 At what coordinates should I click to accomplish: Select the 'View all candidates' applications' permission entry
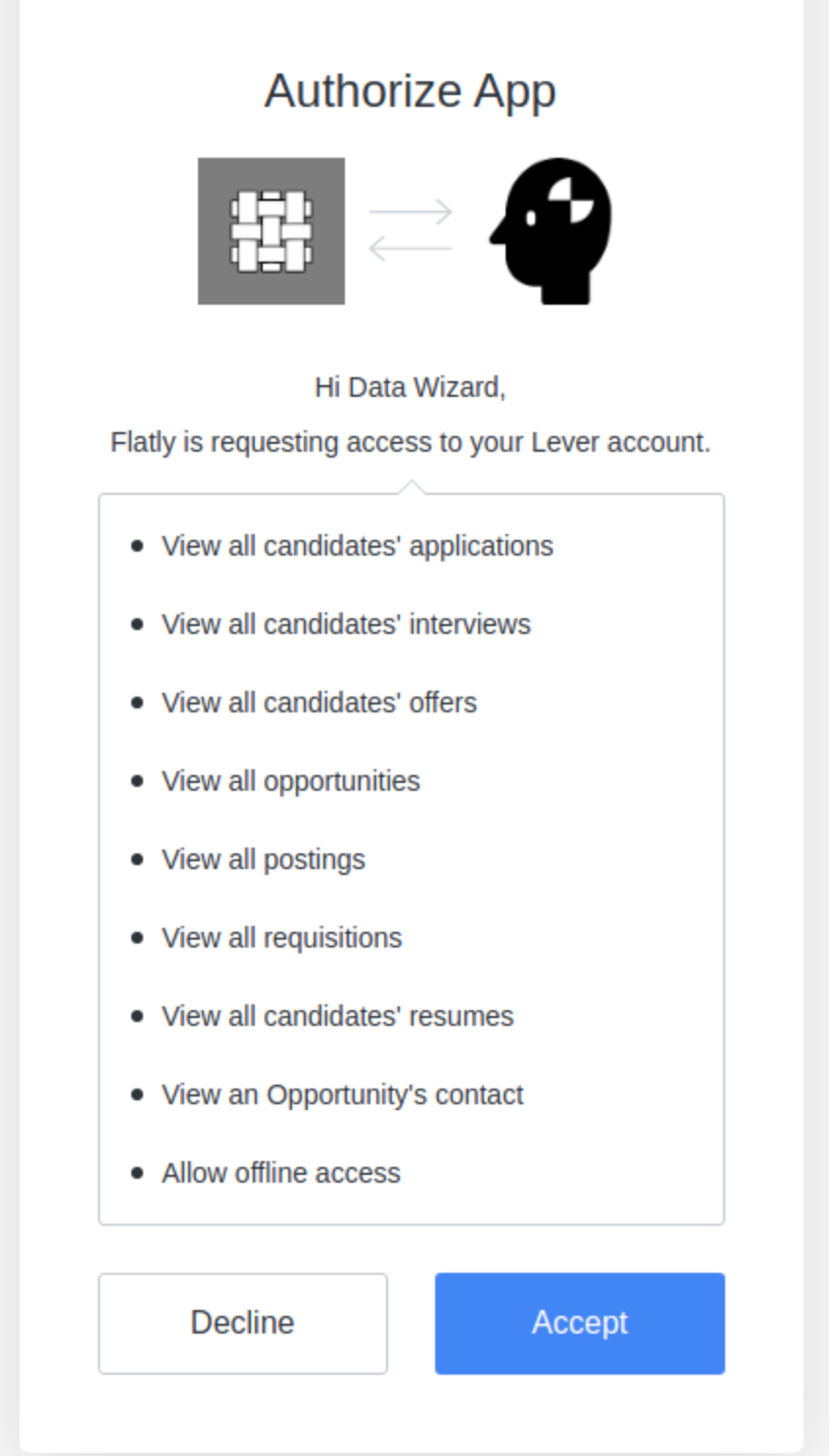click(x=357, y=546)
